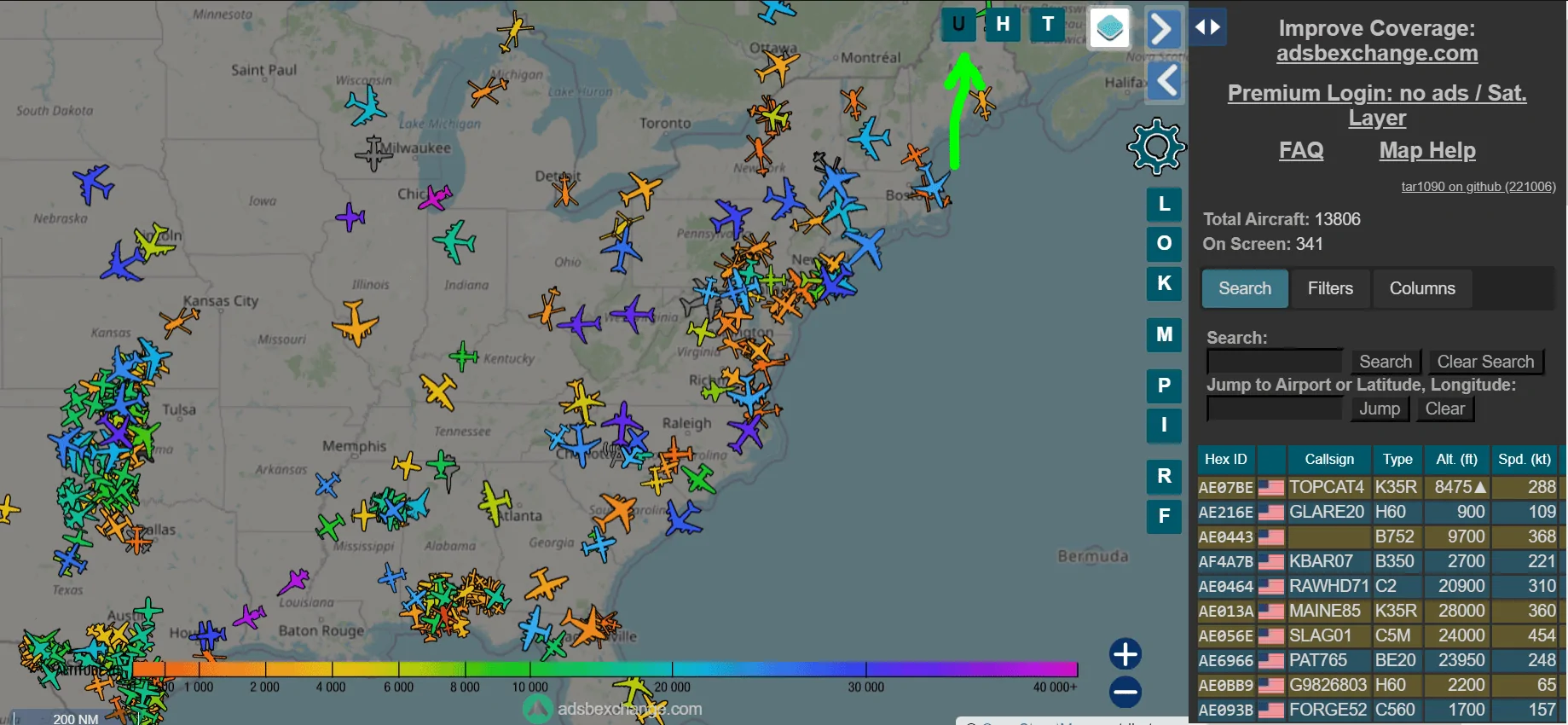
Task: Click the Search text input field
Action: 1275,362
